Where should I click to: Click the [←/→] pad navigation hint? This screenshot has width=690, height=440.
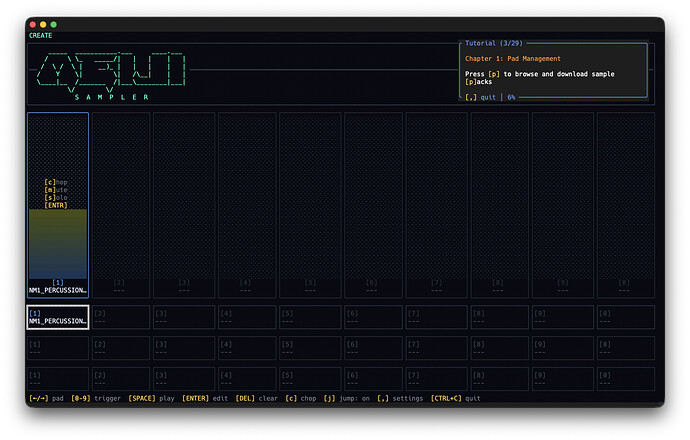pyautogui.click(x=46, y=398)
